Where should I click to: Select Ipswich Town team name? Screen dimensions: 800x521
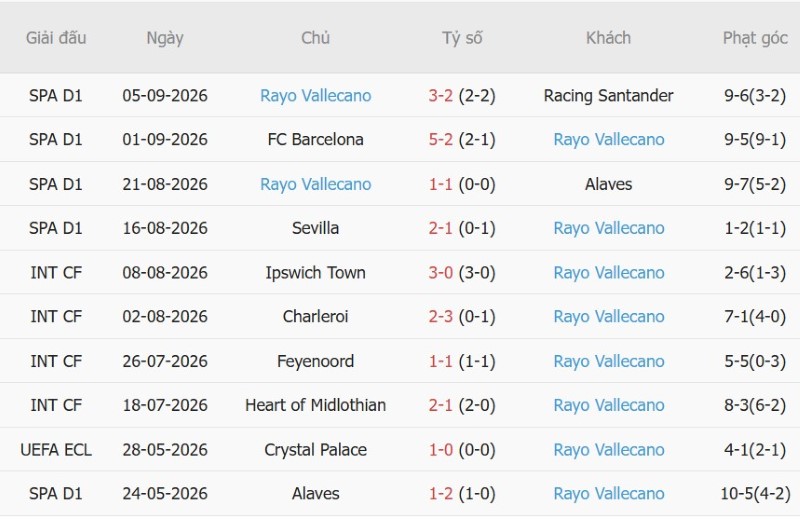point(315,272)
